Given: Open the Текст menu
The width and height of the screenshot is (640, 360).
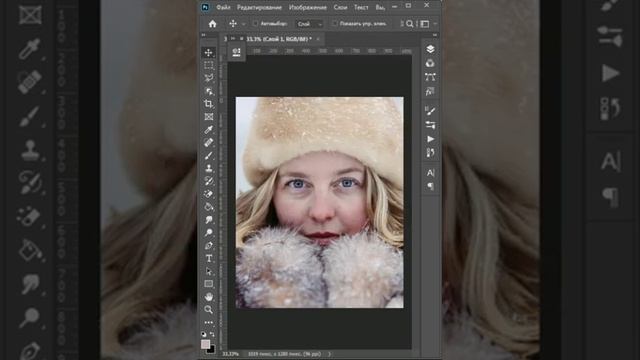Looking at the screenshot, I should (x=361, y=7).
